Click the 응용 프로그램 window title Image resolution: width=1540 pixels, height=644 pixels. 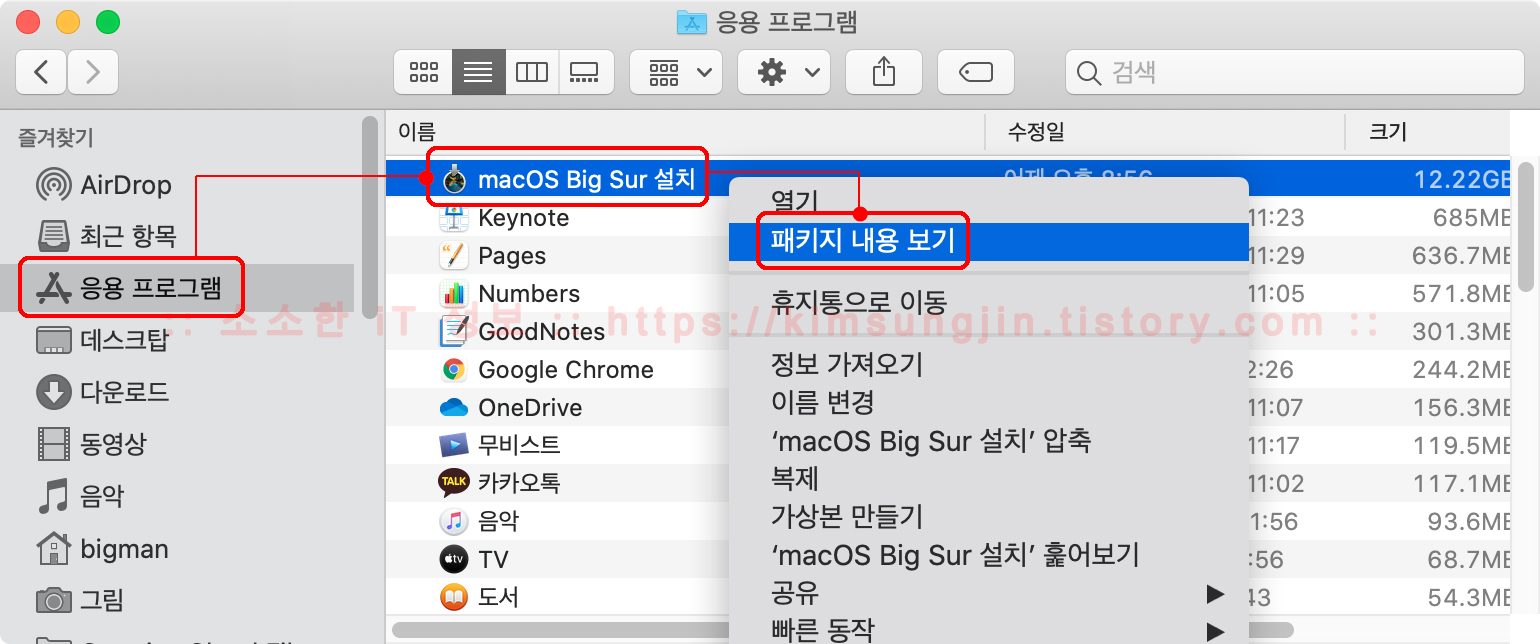coord(786,21)
